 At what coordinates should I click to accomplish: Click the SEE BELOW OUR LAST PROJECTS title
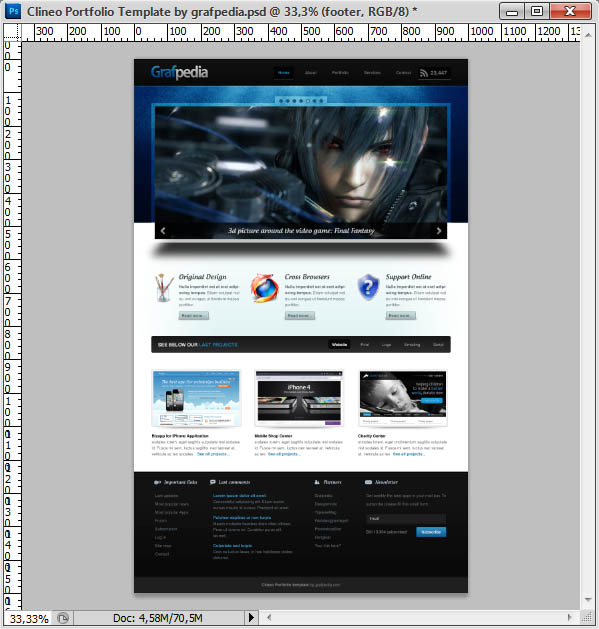[x=197, y=345]
